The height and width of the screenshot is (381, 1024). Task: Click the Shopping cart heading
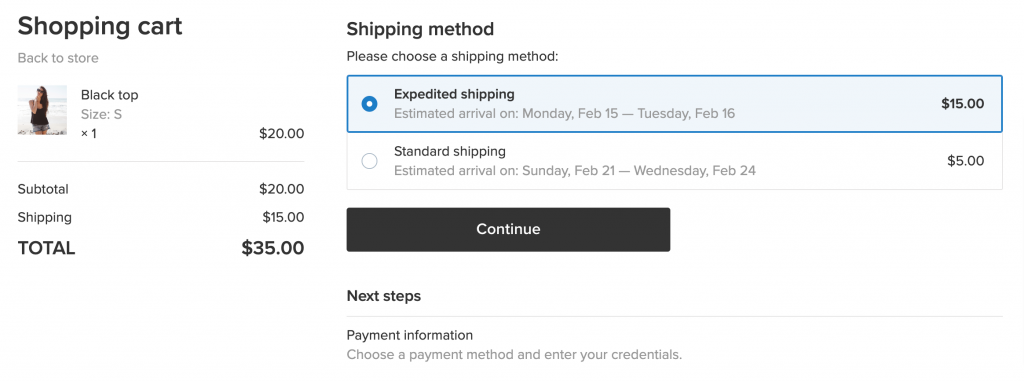(100, 26)
